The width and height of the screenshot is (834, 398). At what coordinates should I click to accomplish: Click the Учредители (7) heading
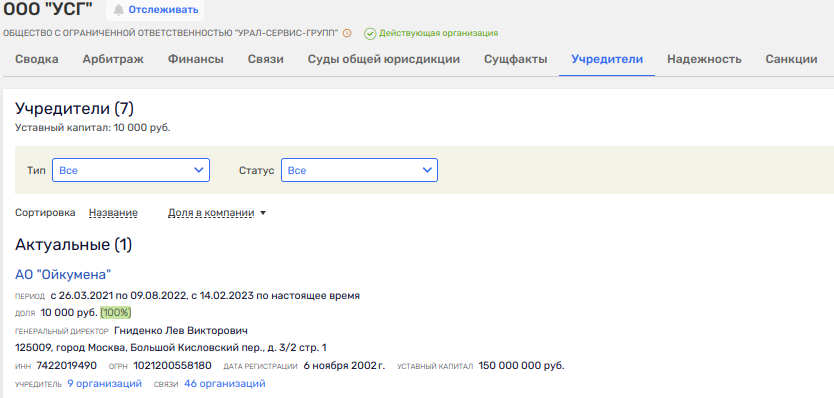[74, 109]
